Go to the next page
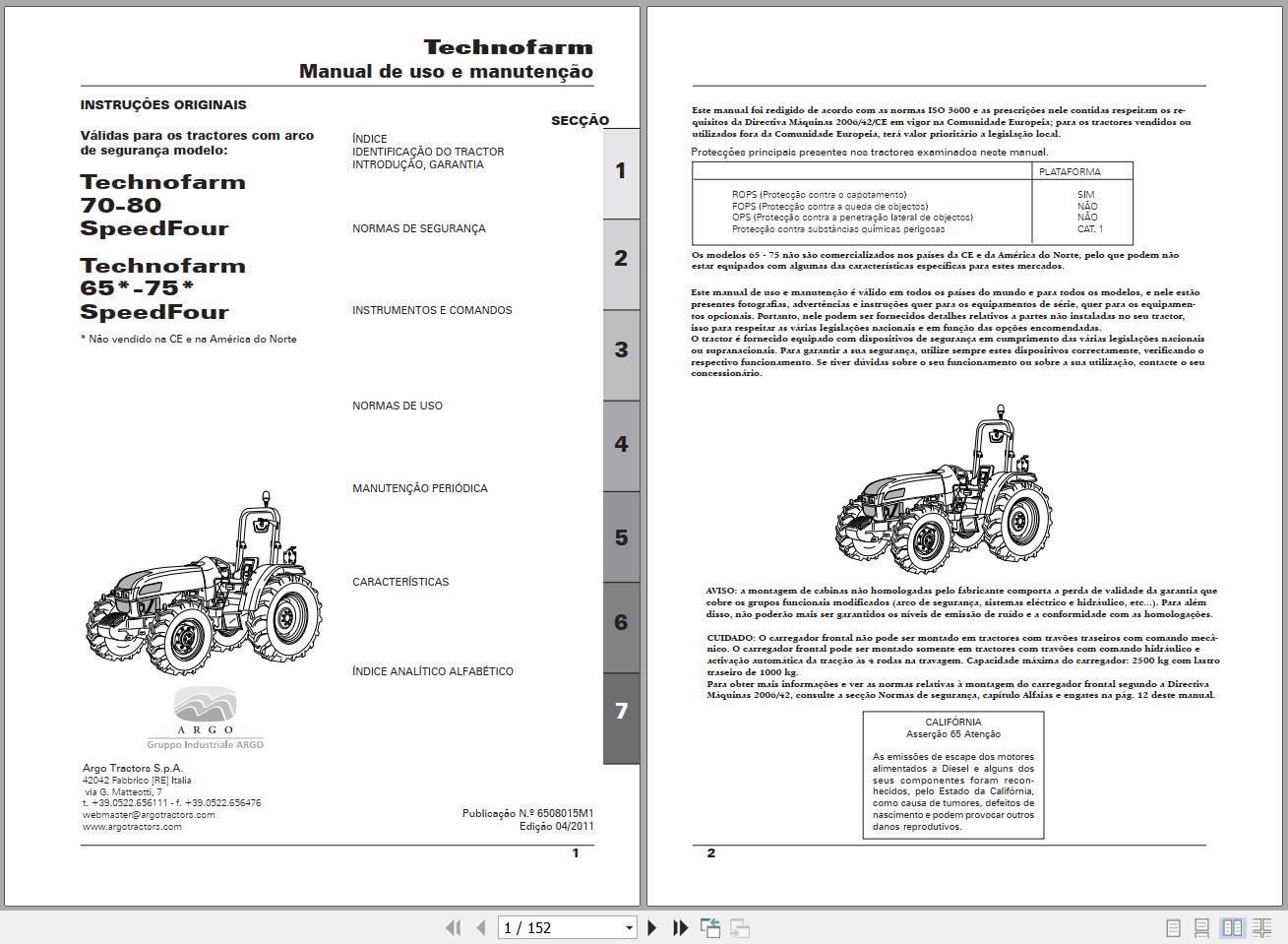Viewport: 1288px width, 944px height. click(x=651, y=927)
